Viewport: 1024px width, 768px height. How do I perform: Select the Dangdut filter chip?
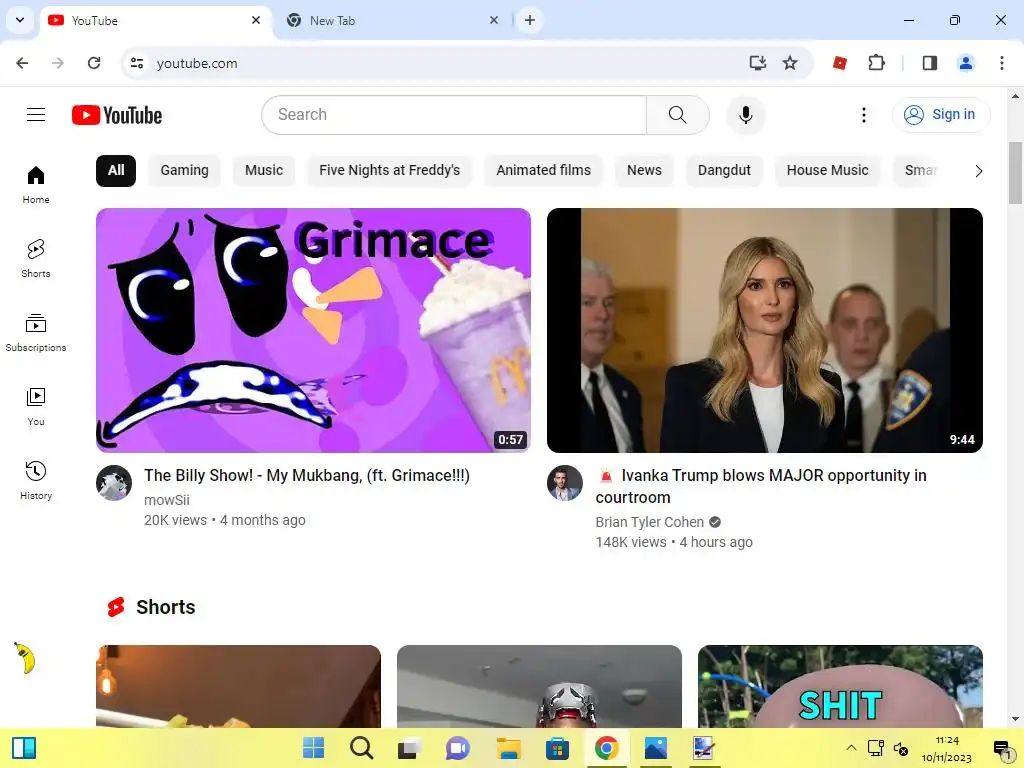[724, 170]
